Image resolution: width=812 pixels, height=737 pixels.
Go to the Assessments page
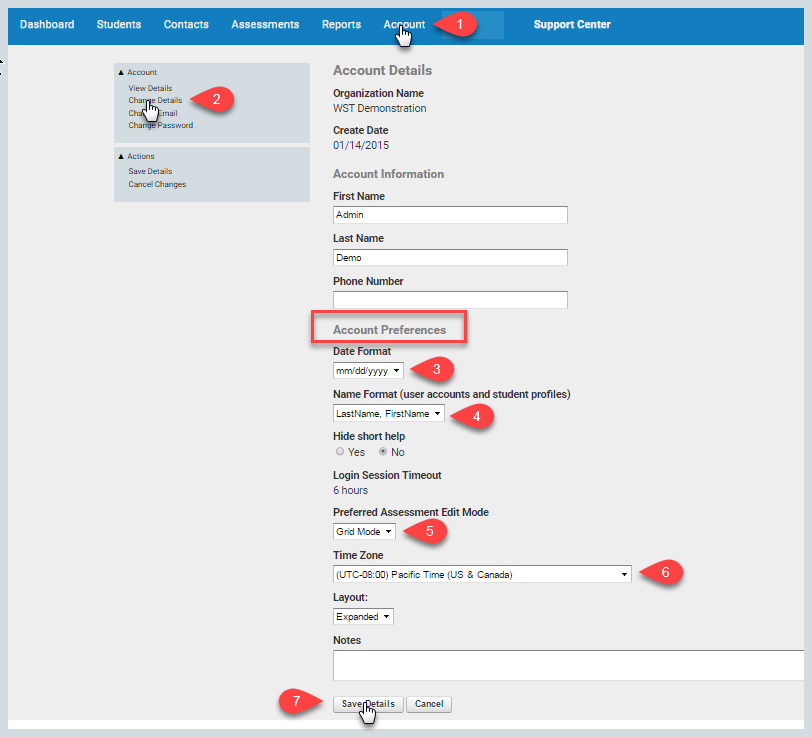pyautogui.click(x=265, y=24)
